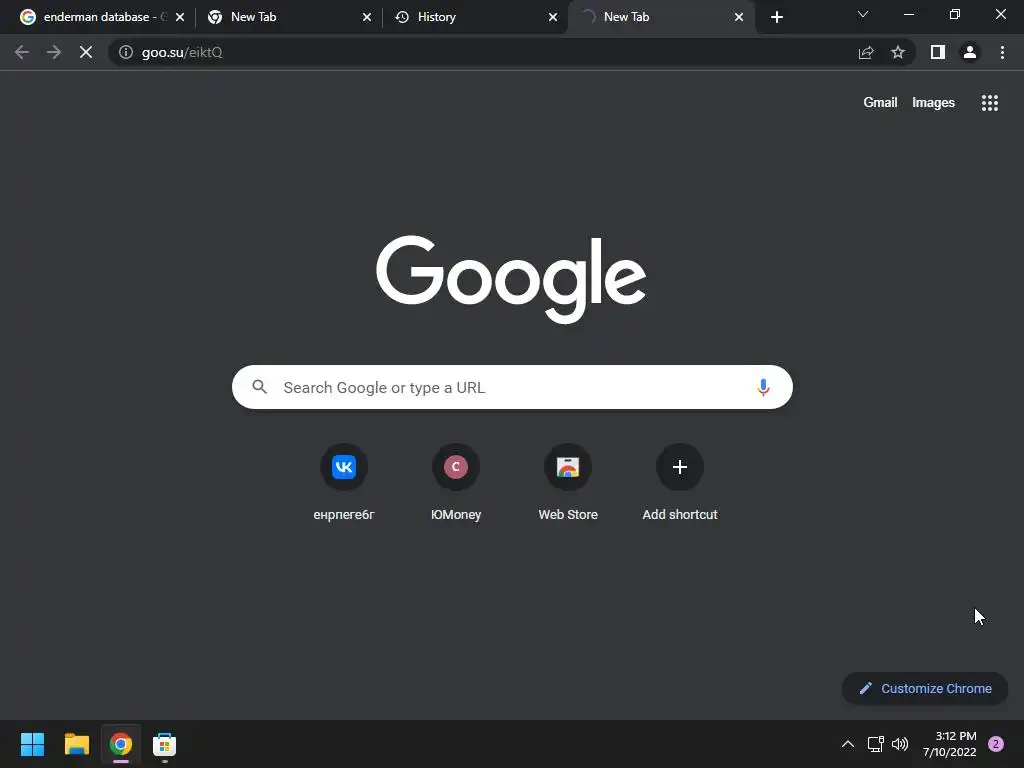Open network status in system tray
The width and height of the screenshot is (1024, 768).
[x=875, y=744]
